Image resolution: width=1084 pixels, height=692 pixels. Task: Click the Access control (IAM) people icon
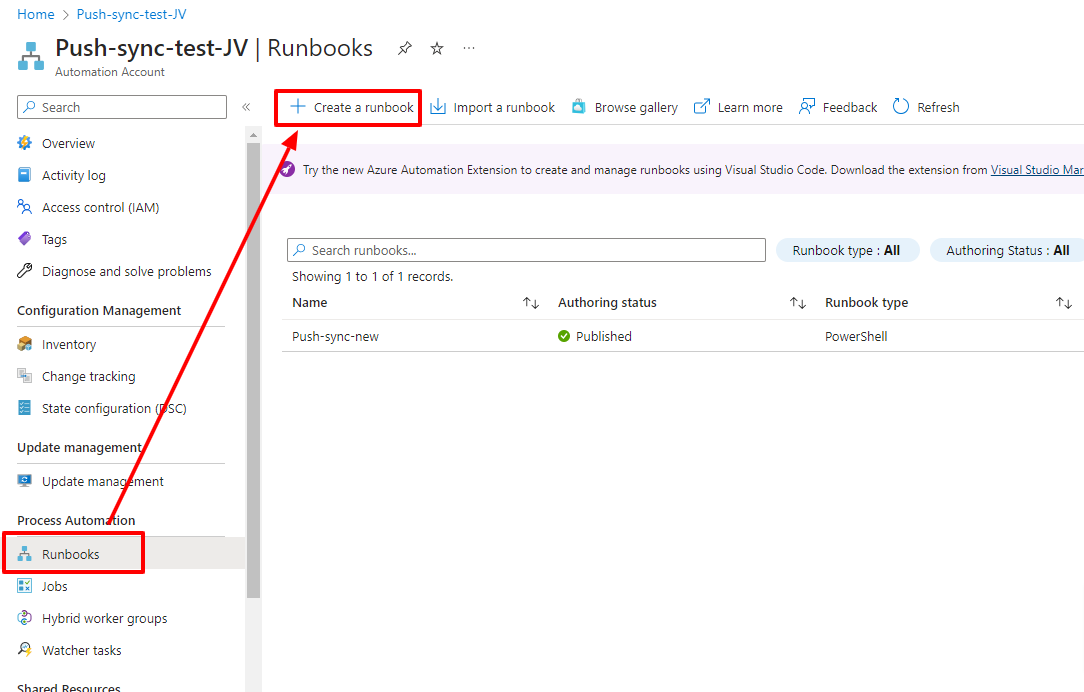click(x=24, y=207)
